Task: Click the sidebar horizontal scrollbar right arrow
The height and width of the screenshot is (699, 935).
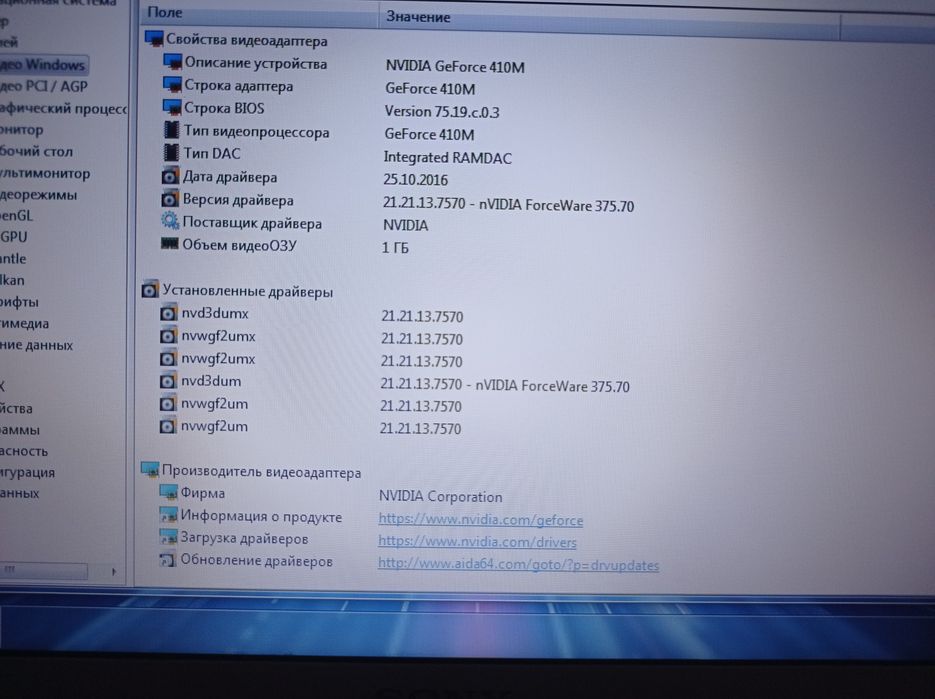Action: [113, 571]
